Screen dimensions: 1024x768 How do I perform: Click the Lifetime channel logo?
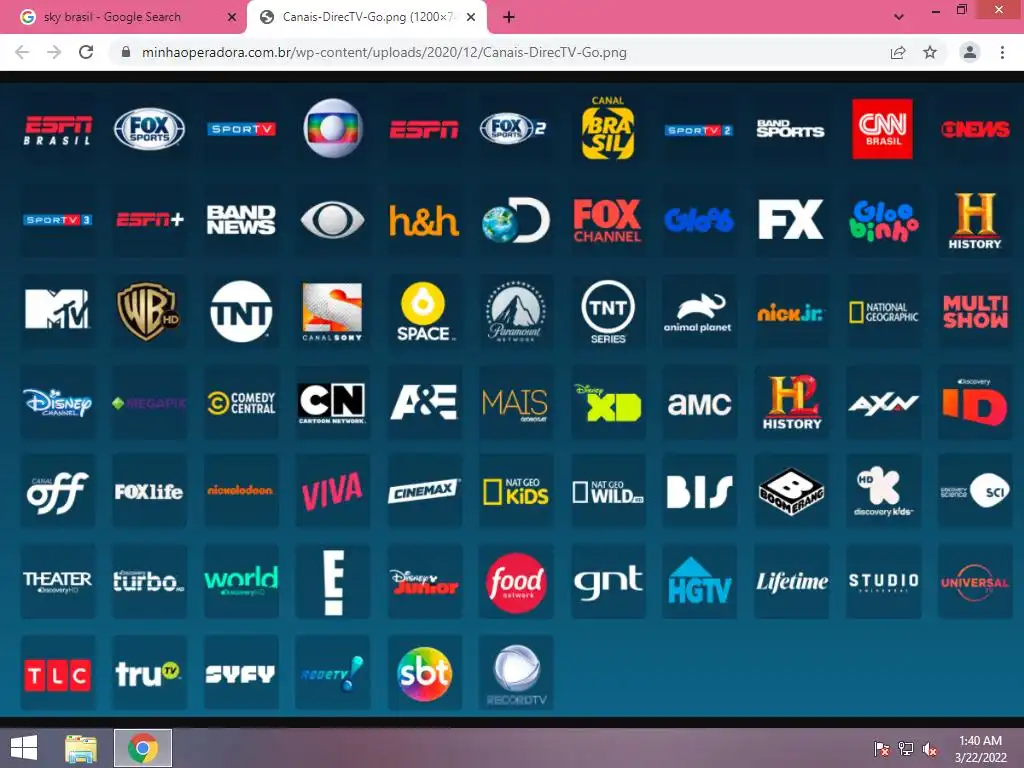coord(792,581)
